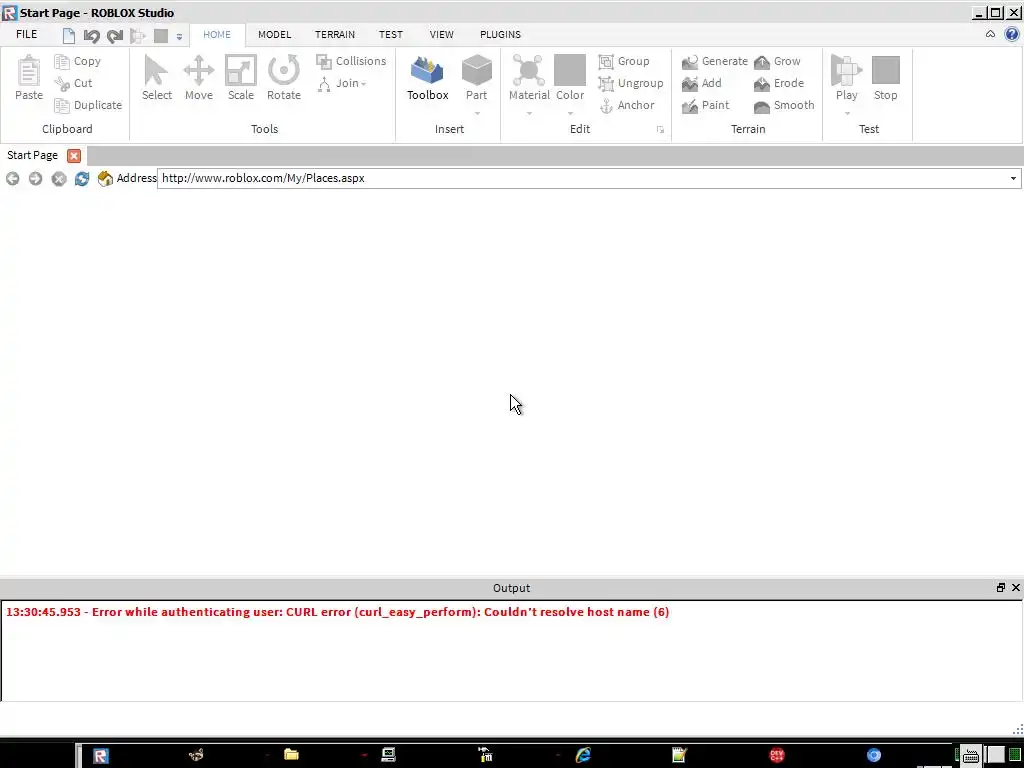The width and height of the screenshot is (1024, 768).
Task: Close the Start Page tab
Action: click(x=74, y=156)
